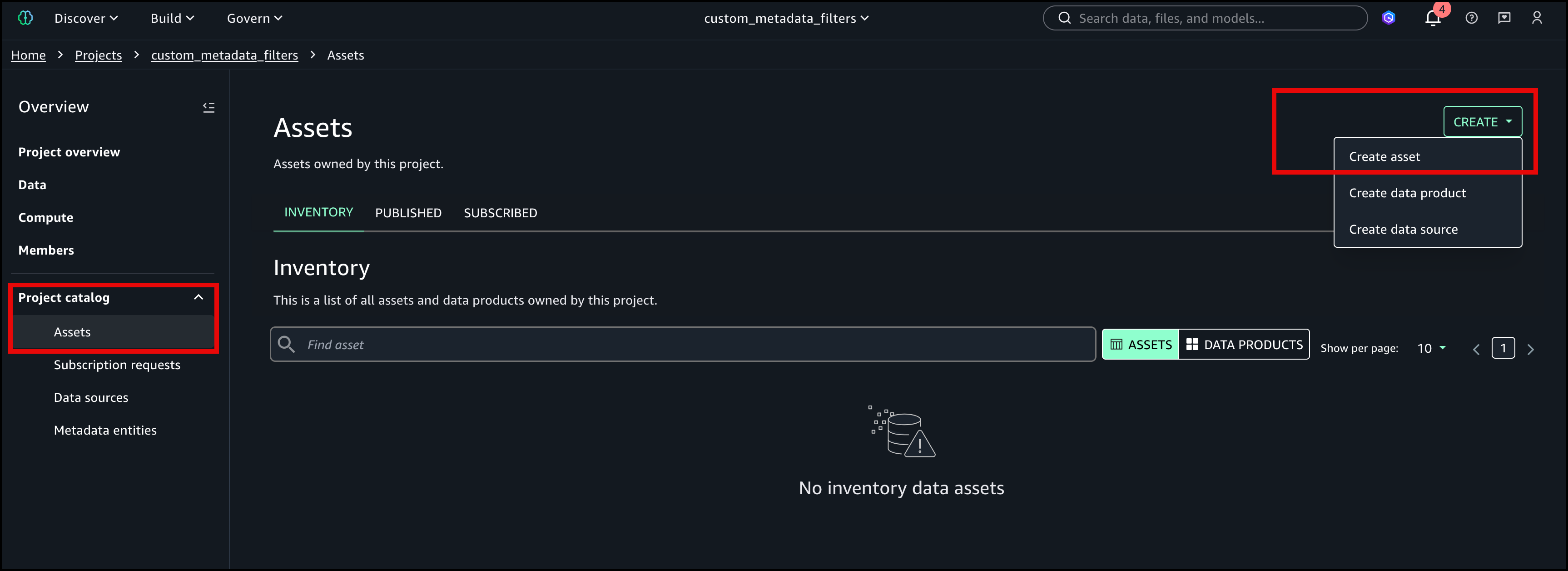
Task: Open the Discover dropdown menu
Action: [x=86, y=18]
